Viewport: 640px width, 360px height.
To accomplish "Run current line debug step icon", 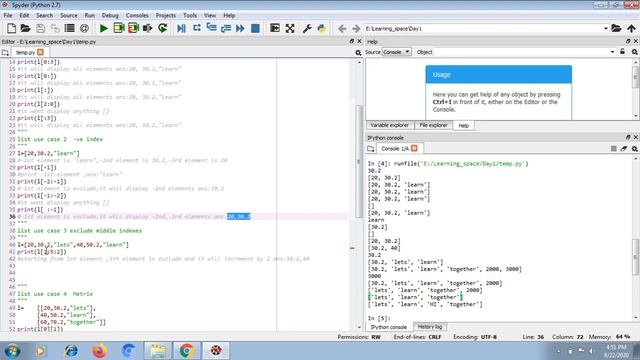I will point(197,28).
